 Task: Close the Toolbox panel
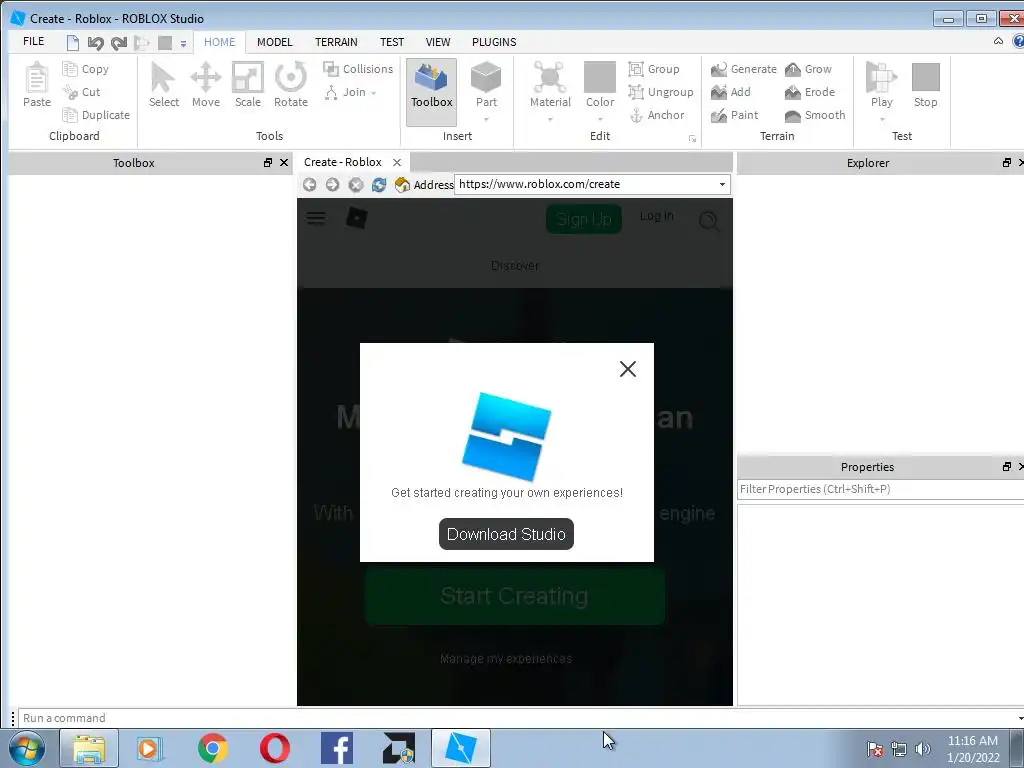pyautogui.click(x=284, y=163)
